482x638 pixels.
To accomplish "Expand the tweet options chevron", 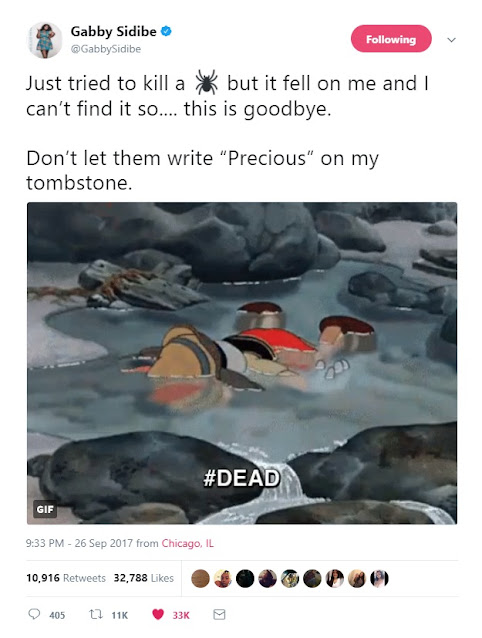I will click(451, 40).
